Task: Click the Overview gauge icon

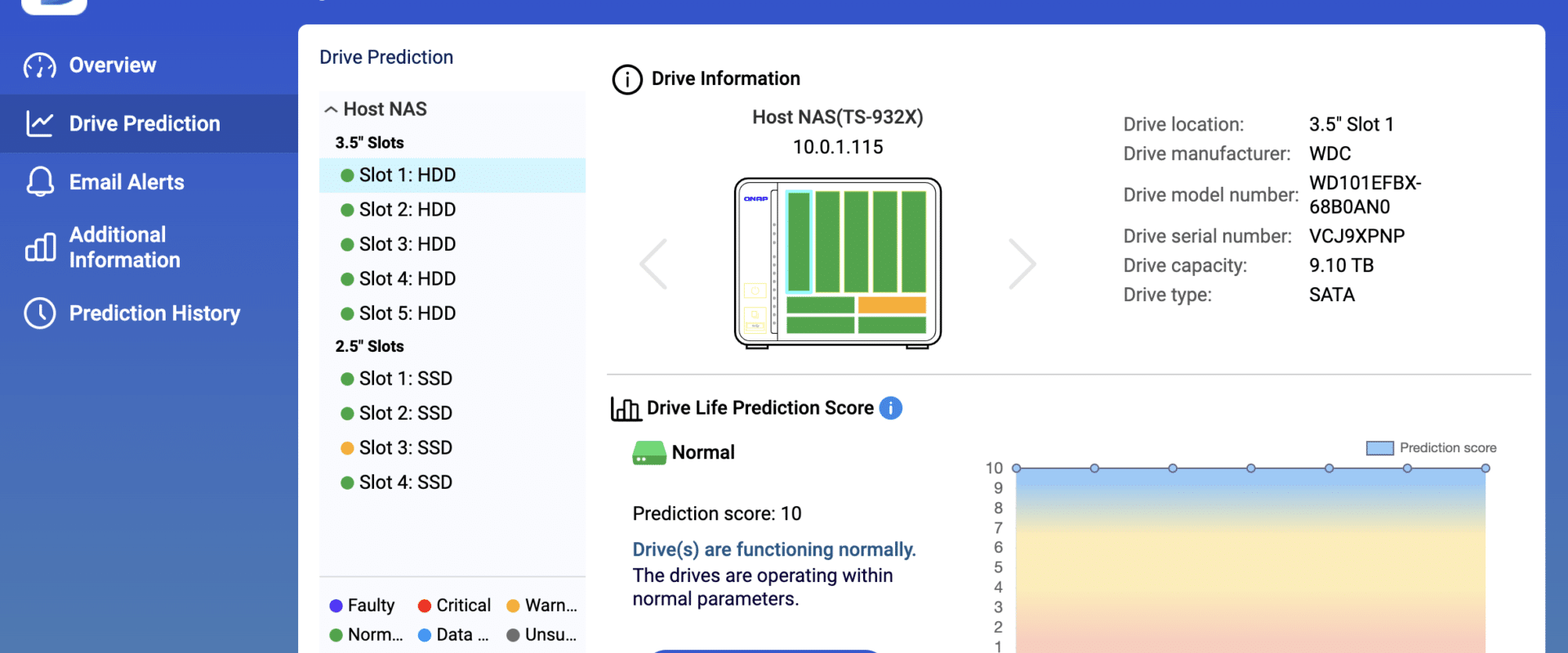Action: (x=40, y=66)
